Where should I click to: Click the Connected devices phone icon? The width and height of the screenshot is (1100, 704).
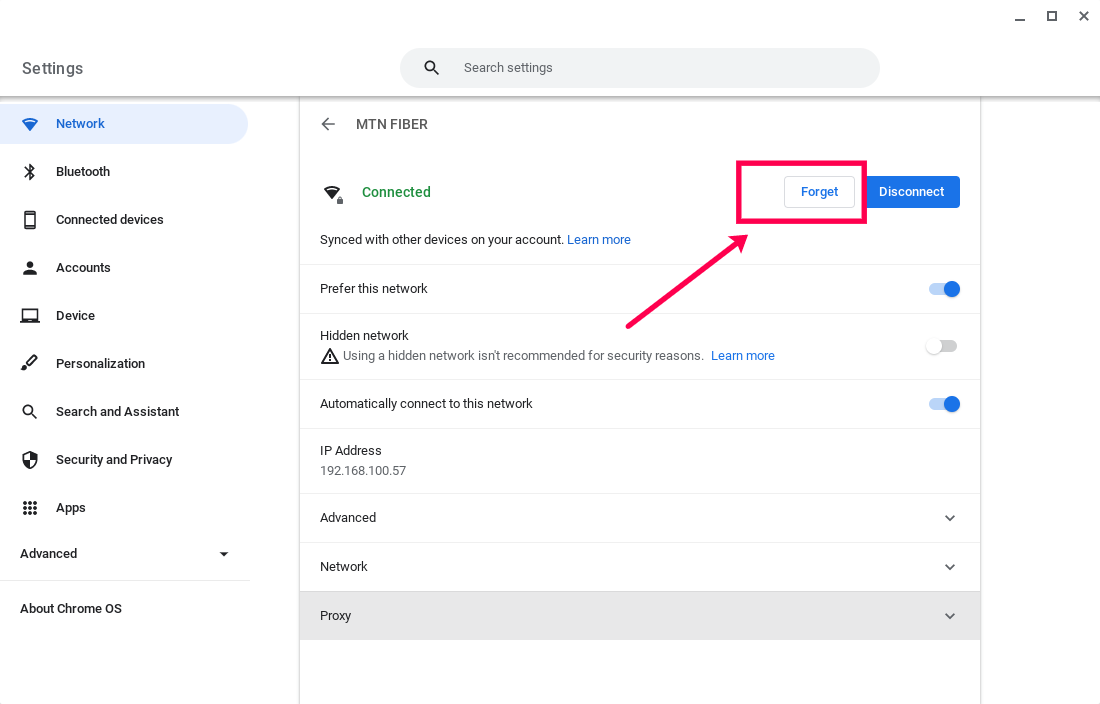[29, 219]
